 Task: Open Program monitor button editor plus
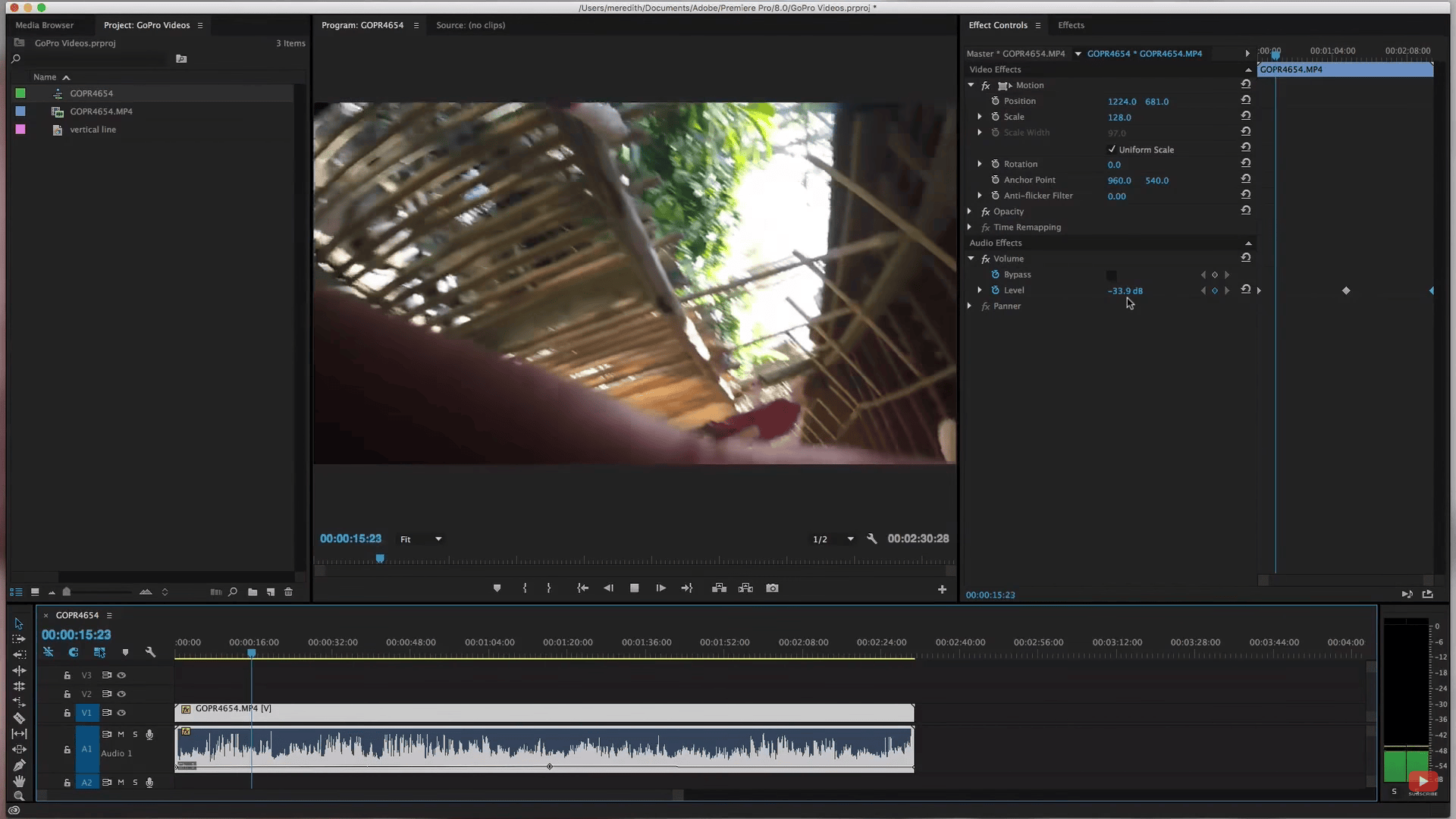[x=942, y=589]
